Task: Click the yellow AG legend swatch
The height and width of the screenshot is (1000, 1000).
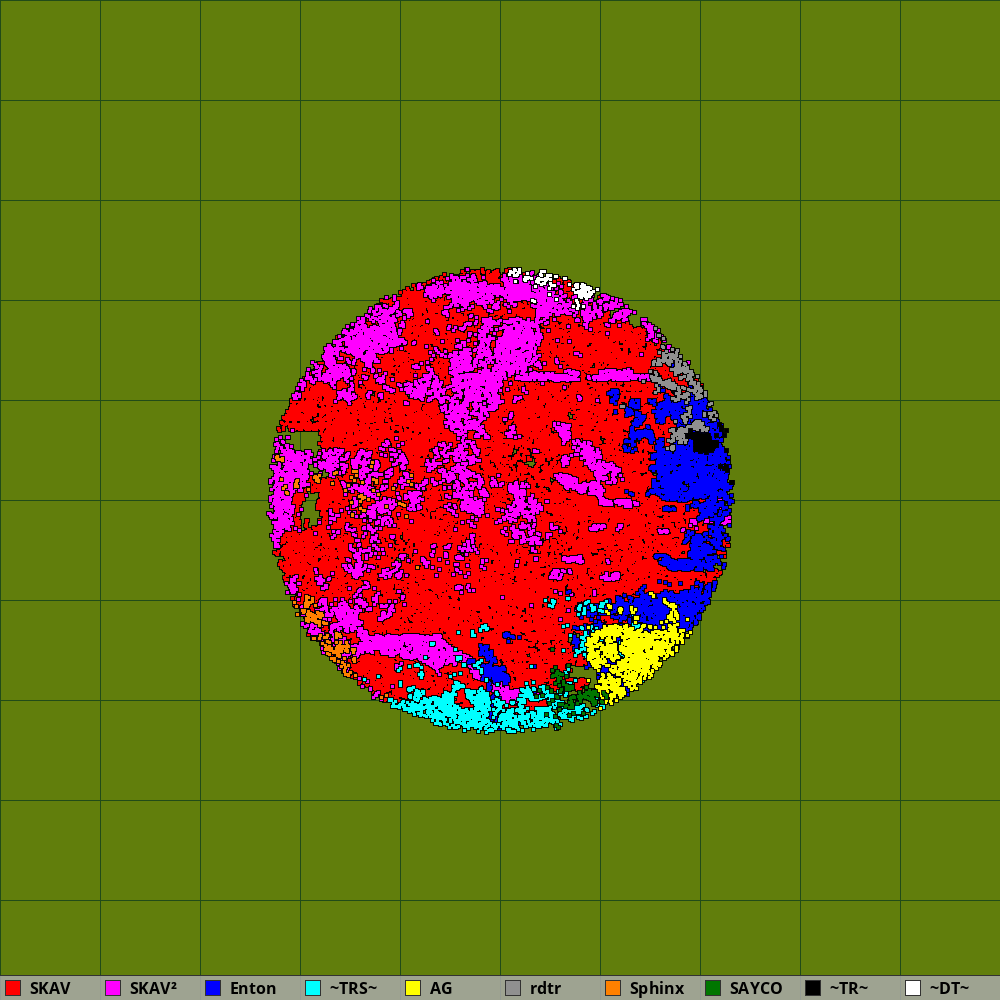Action: click(x=413, y=988)
